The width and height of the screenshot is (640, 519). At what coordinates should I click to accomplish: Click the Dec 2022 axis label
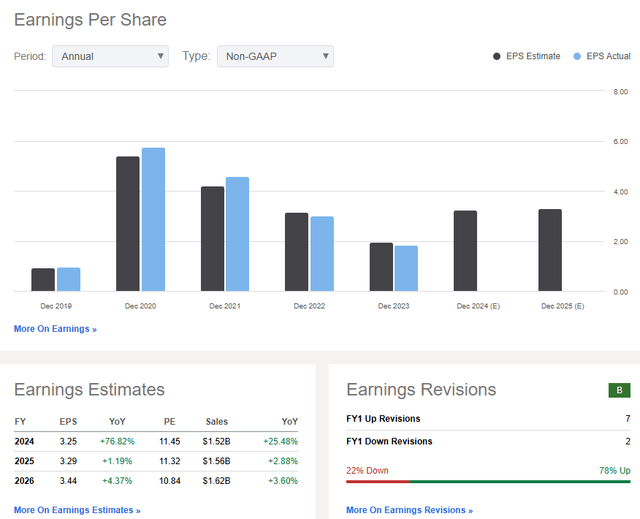(309, 306)
